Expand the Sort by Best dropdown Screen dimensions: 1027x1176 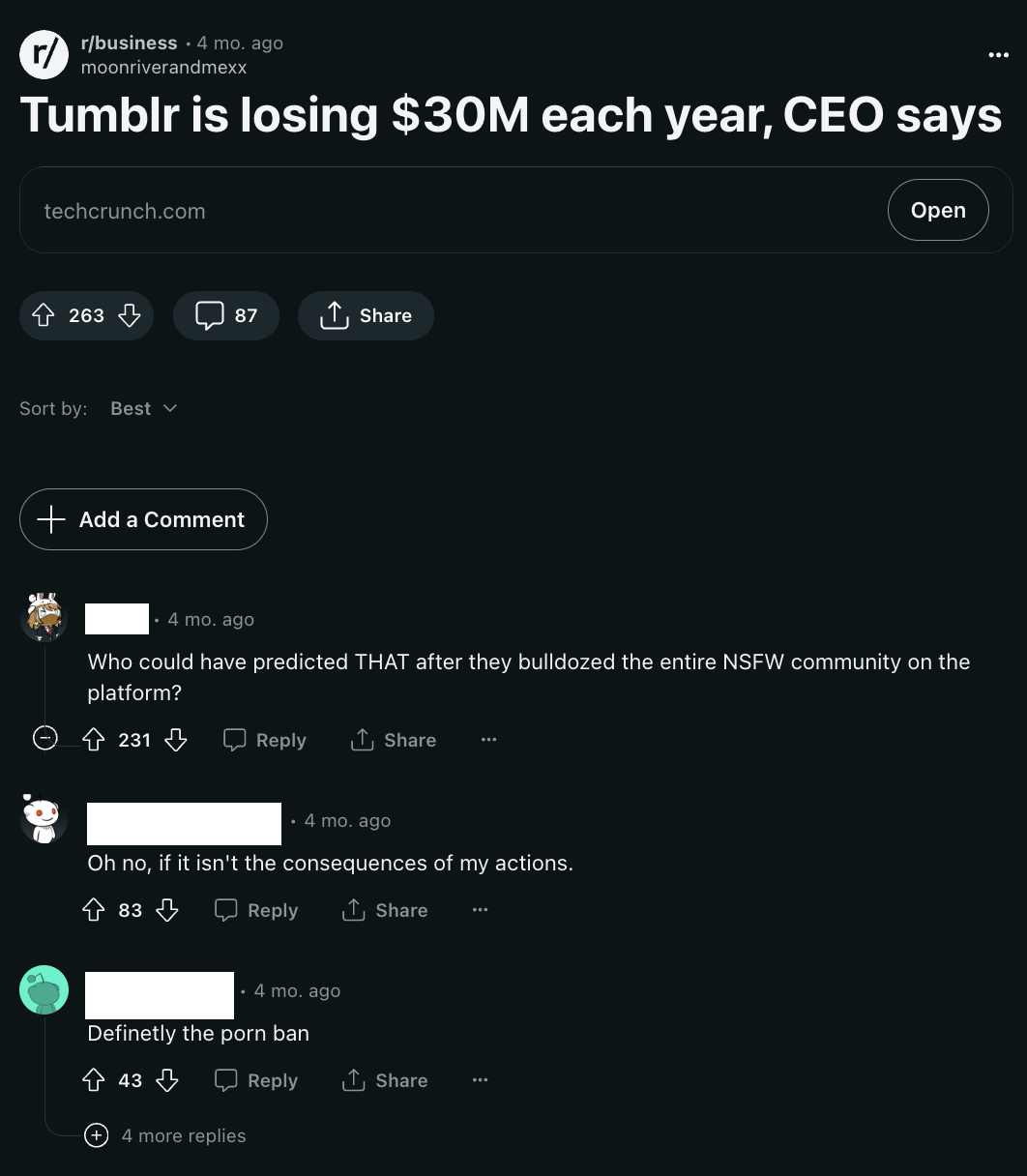click(x=143, y=408)
